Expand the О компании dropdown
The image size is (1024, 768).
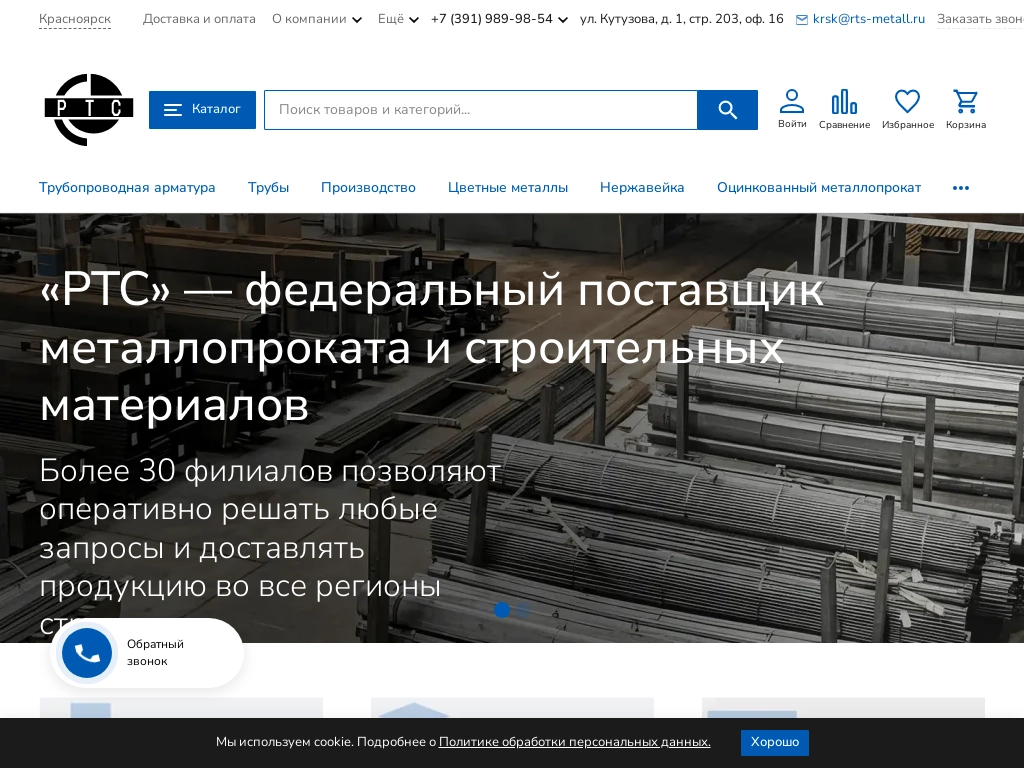[316, 19]
